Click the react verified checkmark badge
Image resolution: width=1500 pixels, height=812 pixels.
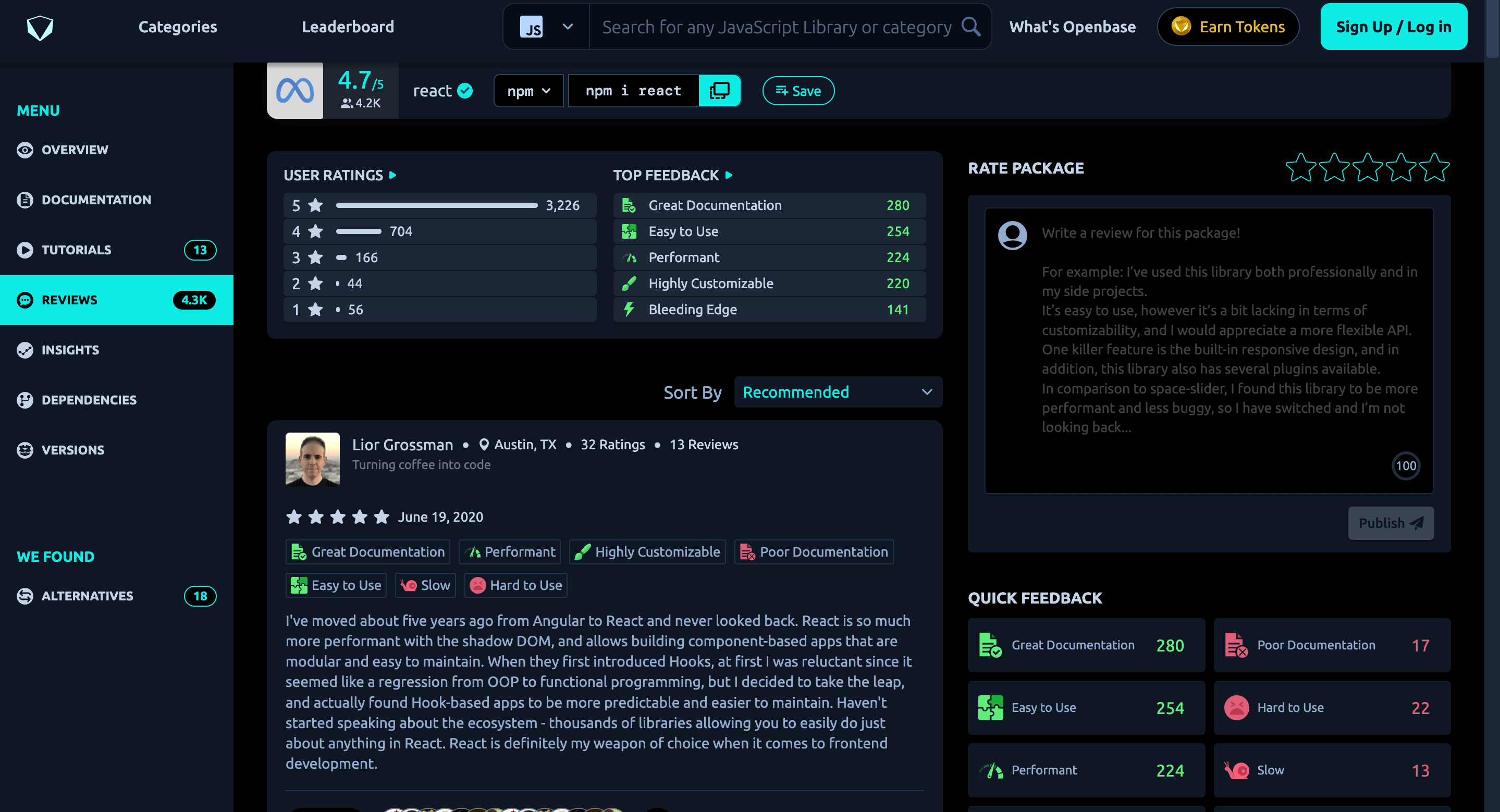pos(465,91)
